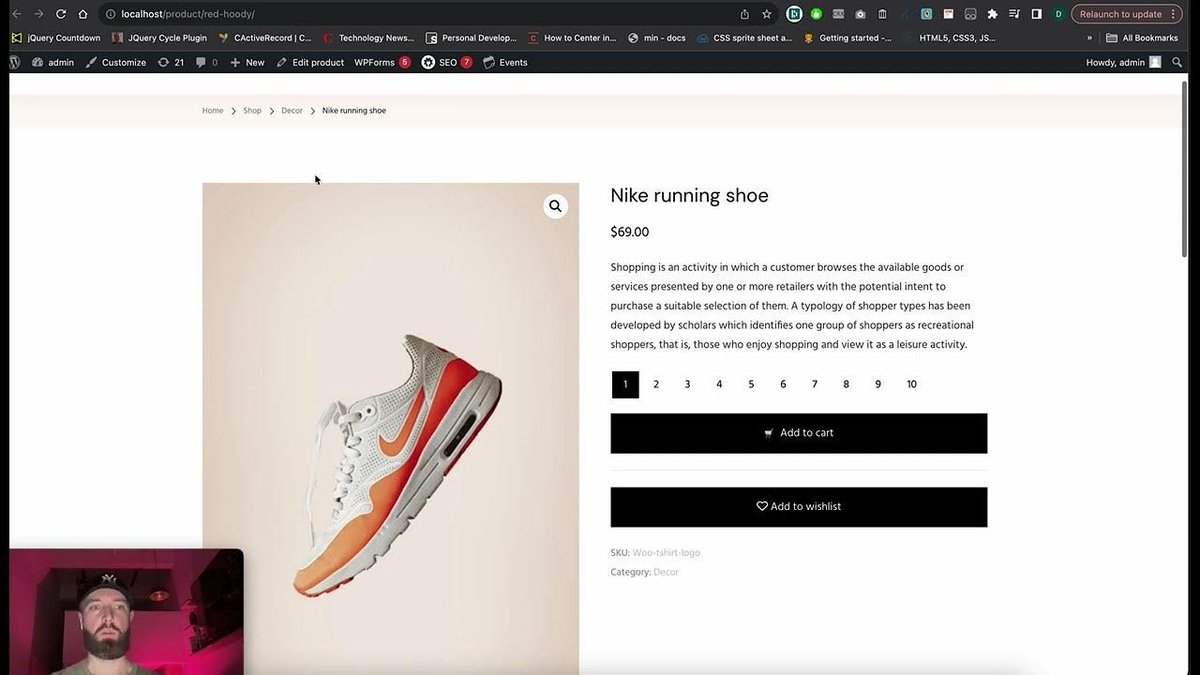Select quantity 3
1200x675 pixels.
pos(687,384)
